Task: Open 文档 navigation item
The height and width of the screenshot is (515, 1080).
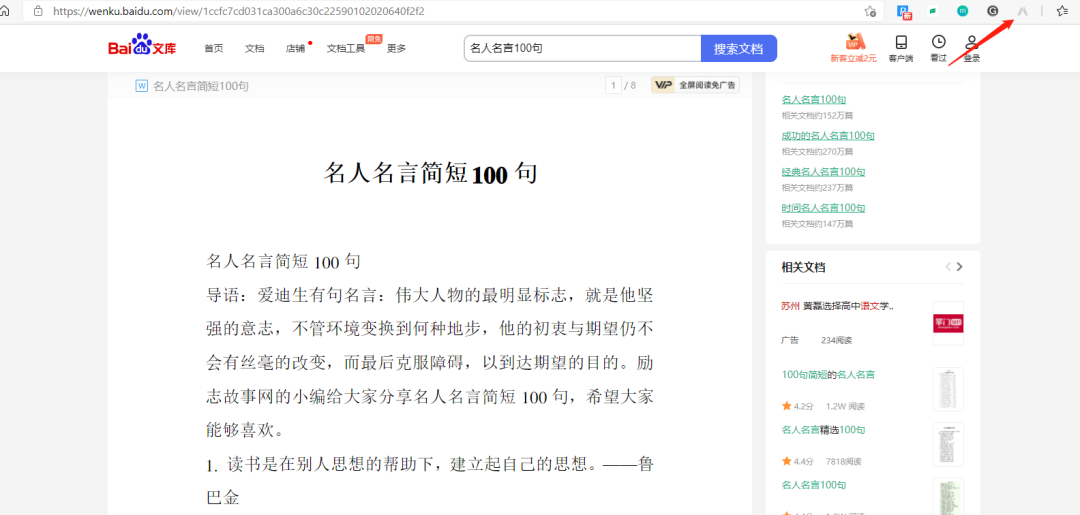Action: [254, 48]
